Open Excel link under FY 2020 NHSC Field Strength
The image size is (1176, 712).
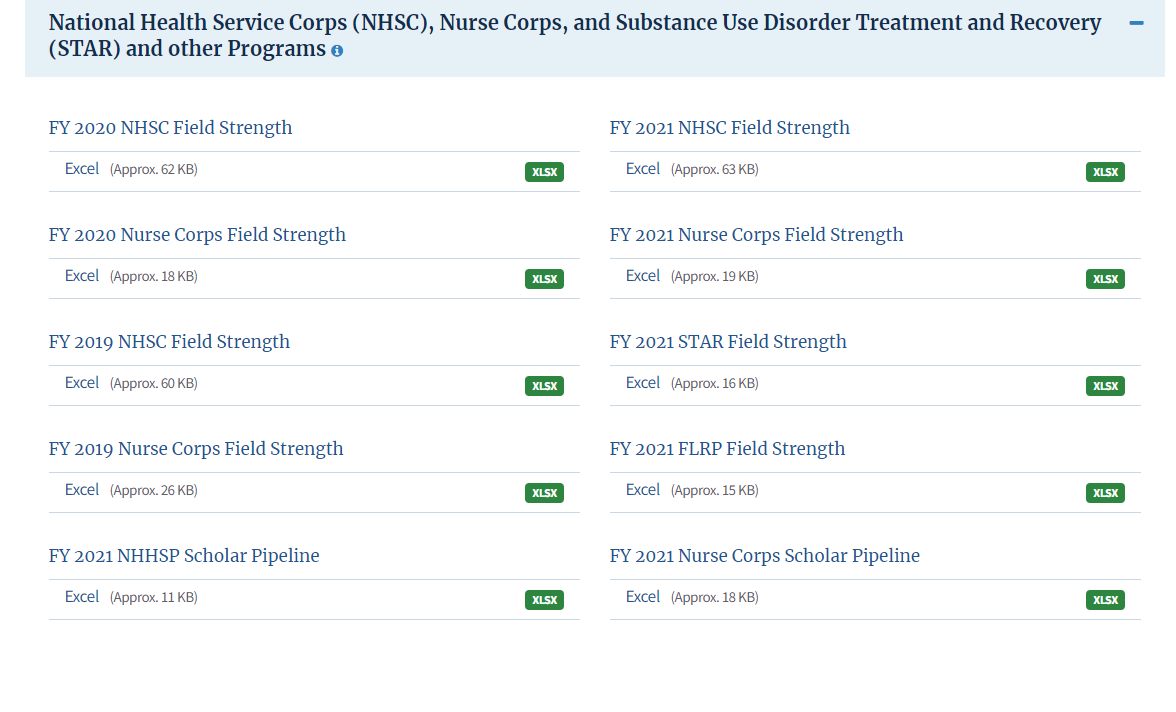click(x=82, y=169)
